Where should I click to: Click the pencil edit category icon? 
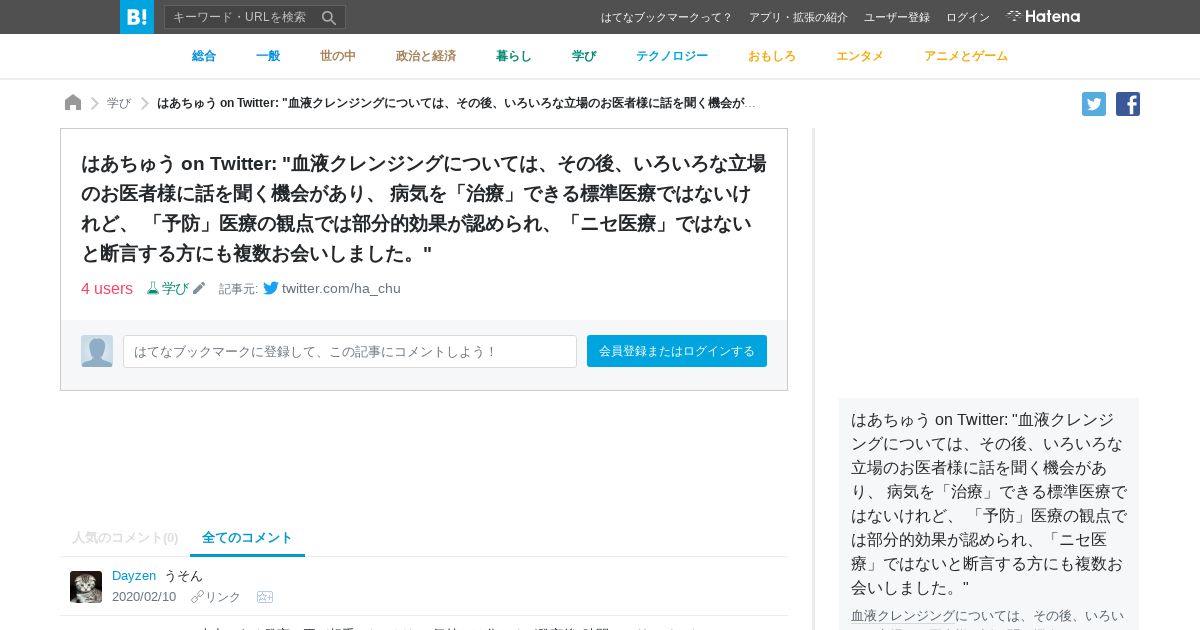tap(199, 288)
